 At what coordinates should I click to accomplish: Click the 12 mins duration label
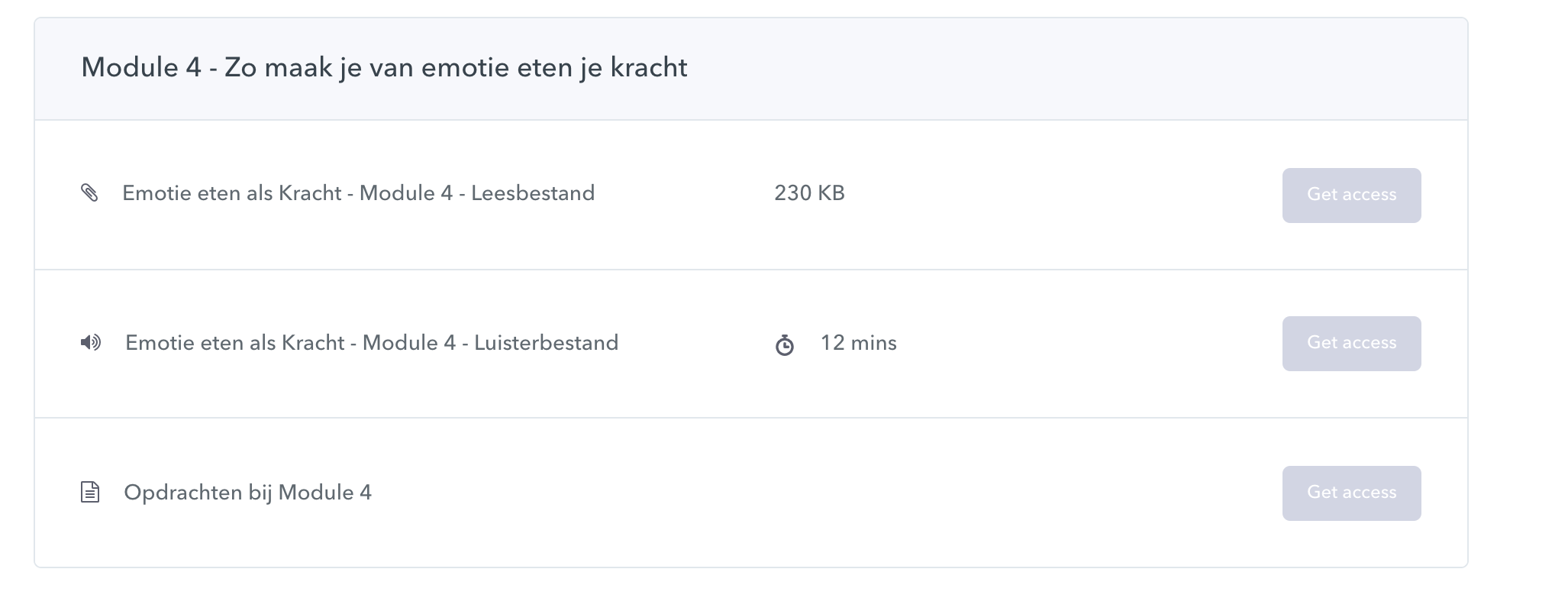[858, 343]
